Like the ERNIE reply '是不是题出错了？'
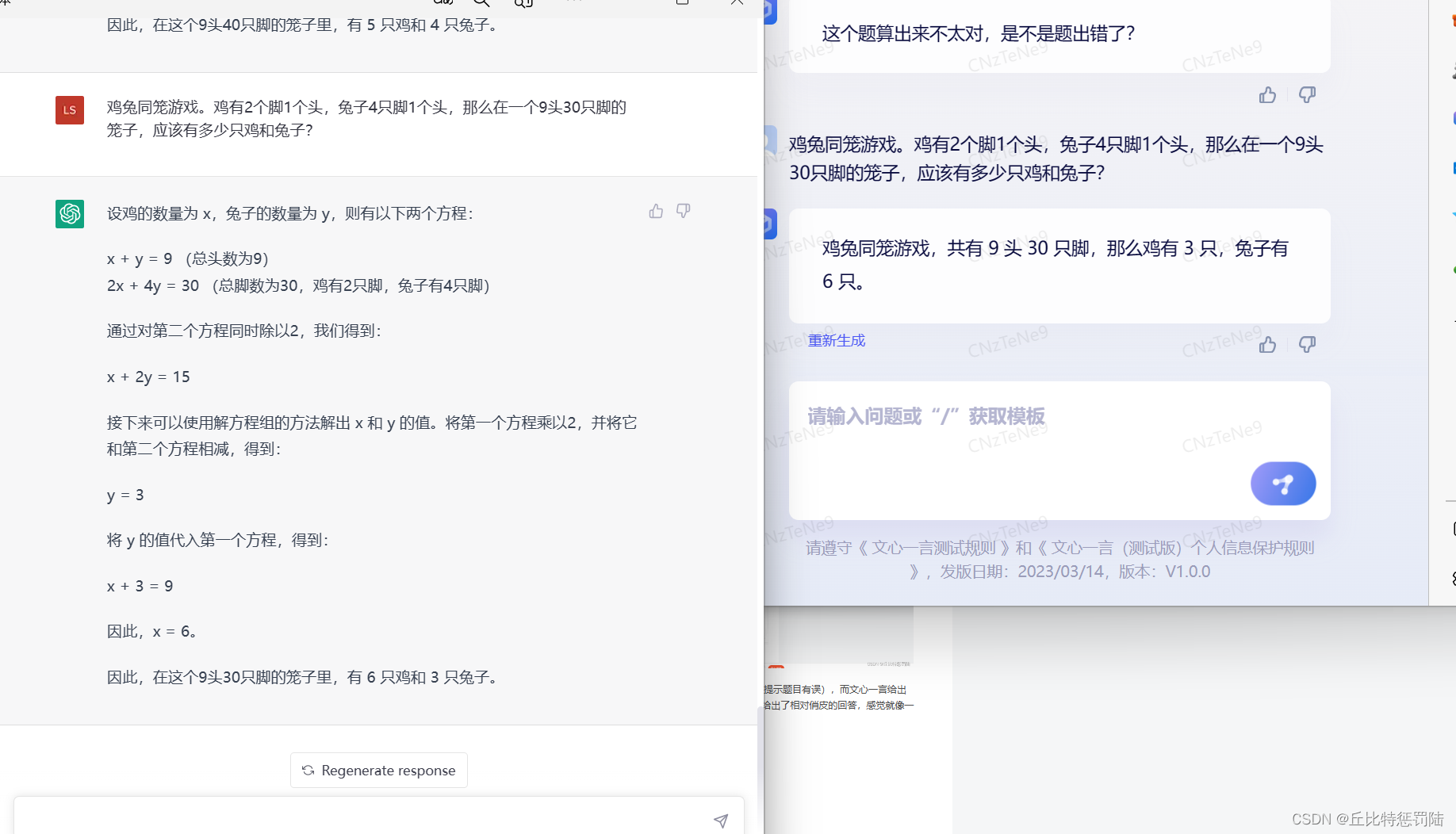Screen dimensions: 1456x834 (1267, 95)
